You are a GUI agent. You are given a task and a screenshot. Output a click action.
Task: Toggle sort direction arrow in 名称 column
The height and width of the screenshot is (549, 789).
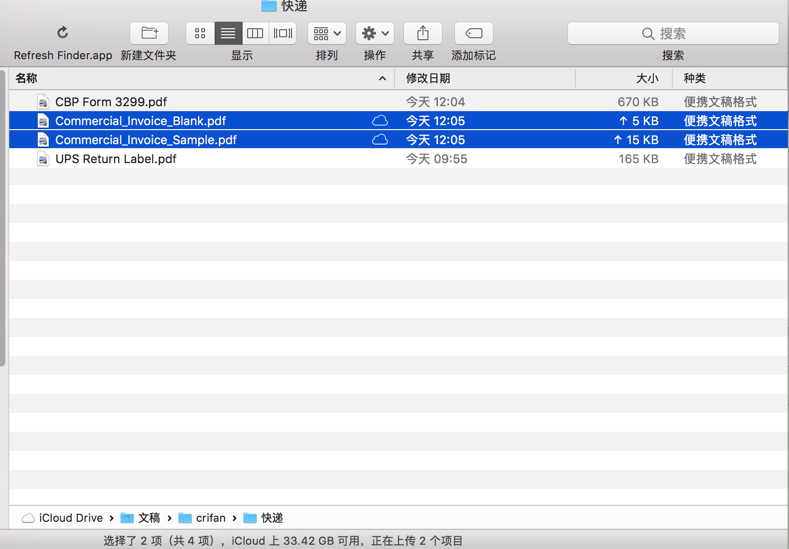pos(382,79)
